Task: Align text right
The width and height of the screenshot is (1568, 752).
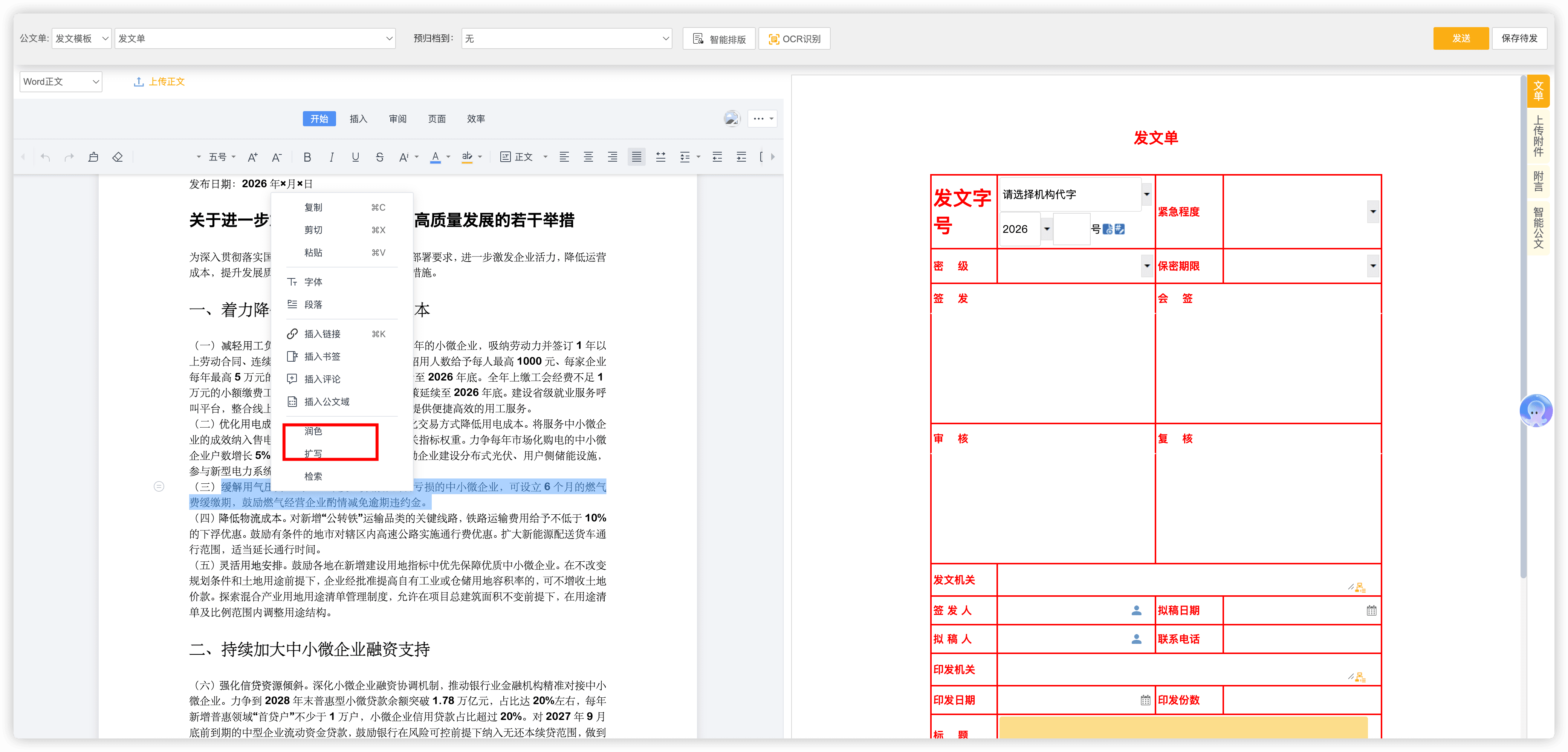Action: pos(612,157)
